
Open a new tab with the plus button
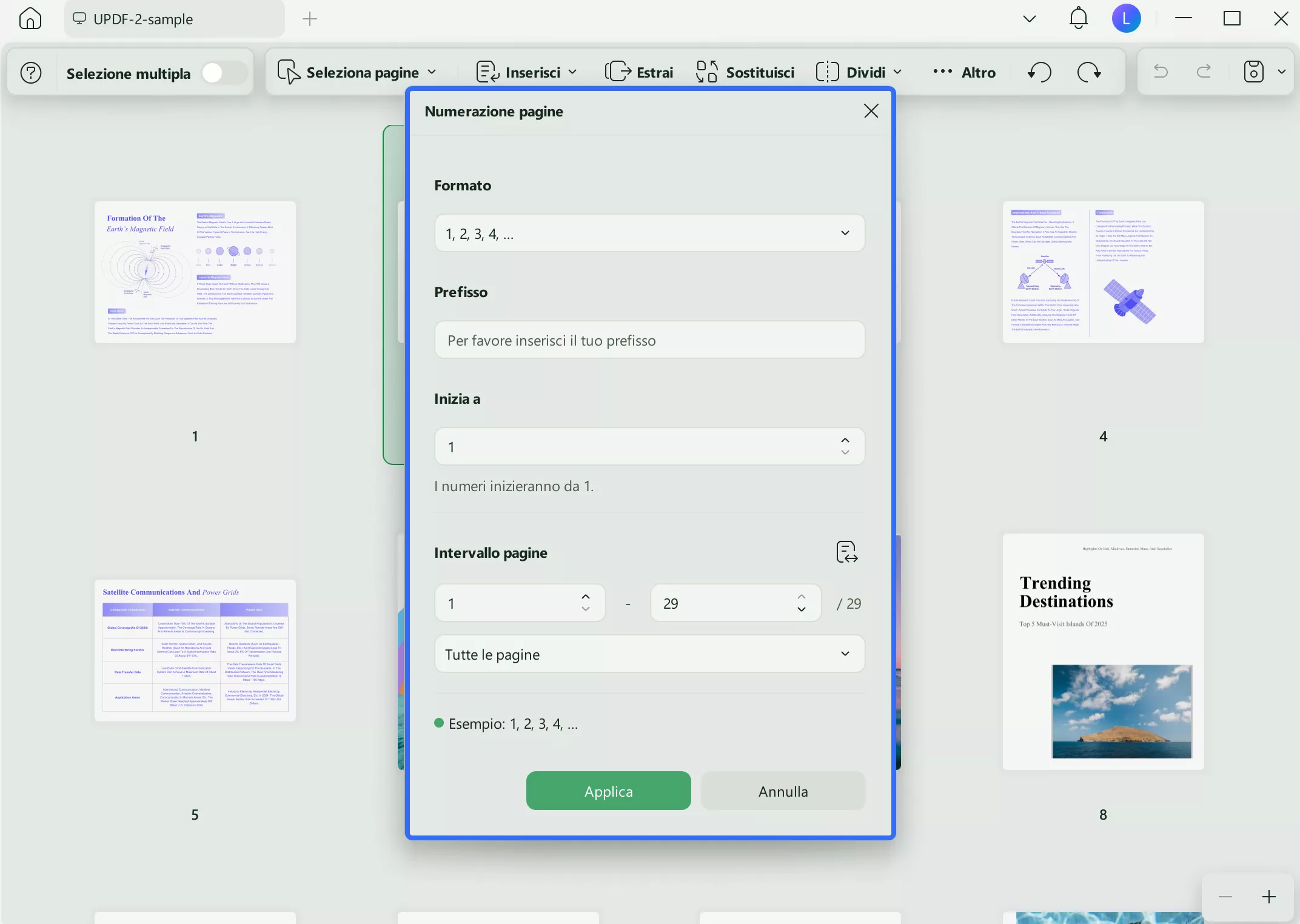309,18
